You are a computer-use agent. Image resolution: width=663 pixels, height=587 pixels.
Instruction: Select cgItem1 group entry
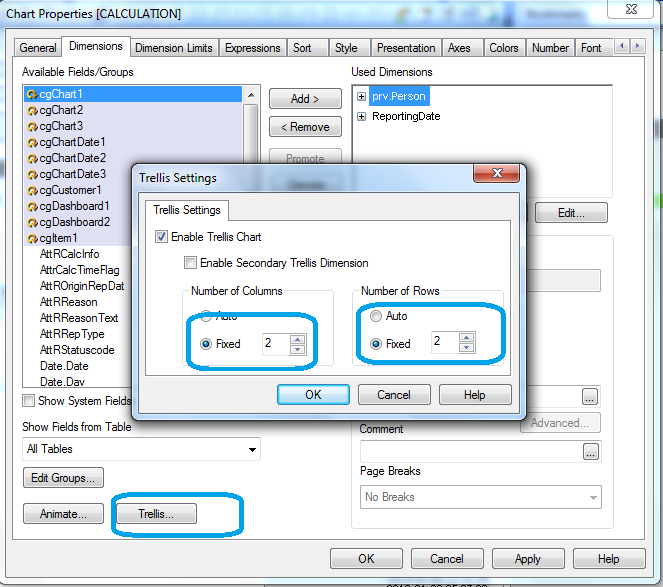pos(78,239)
